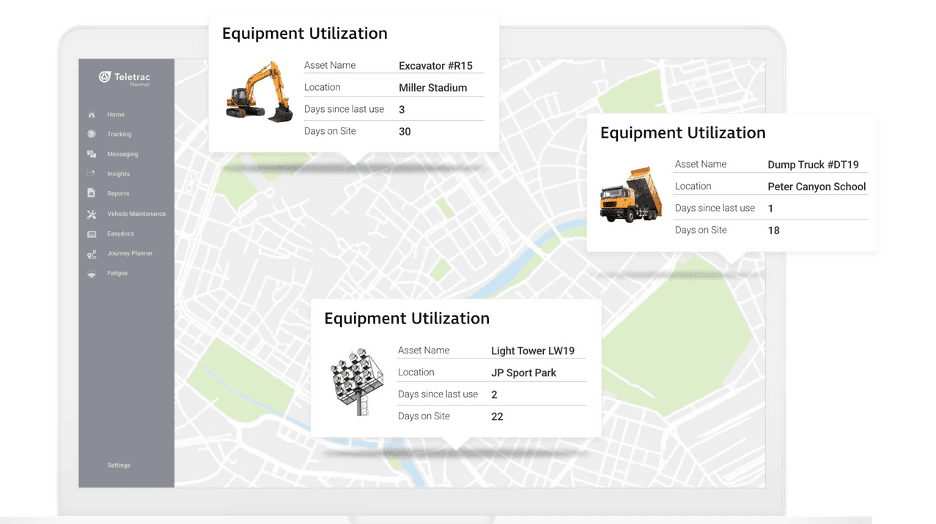Click the Insights chart icon
This screenshot has height=524, width=936.
tap(91, 174)
